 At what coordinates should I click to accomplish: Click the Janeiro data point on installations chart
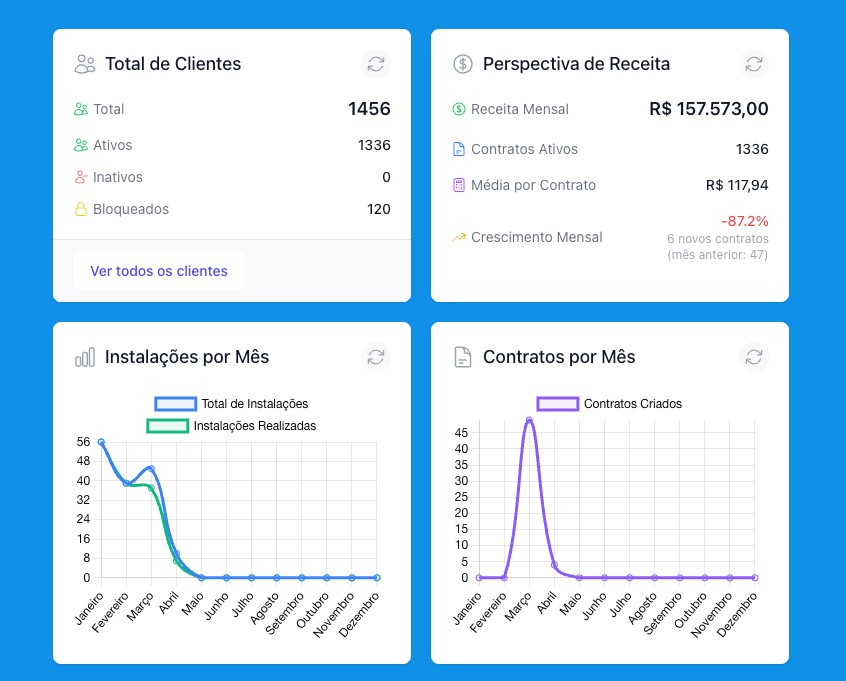click(x=101, y=442)
